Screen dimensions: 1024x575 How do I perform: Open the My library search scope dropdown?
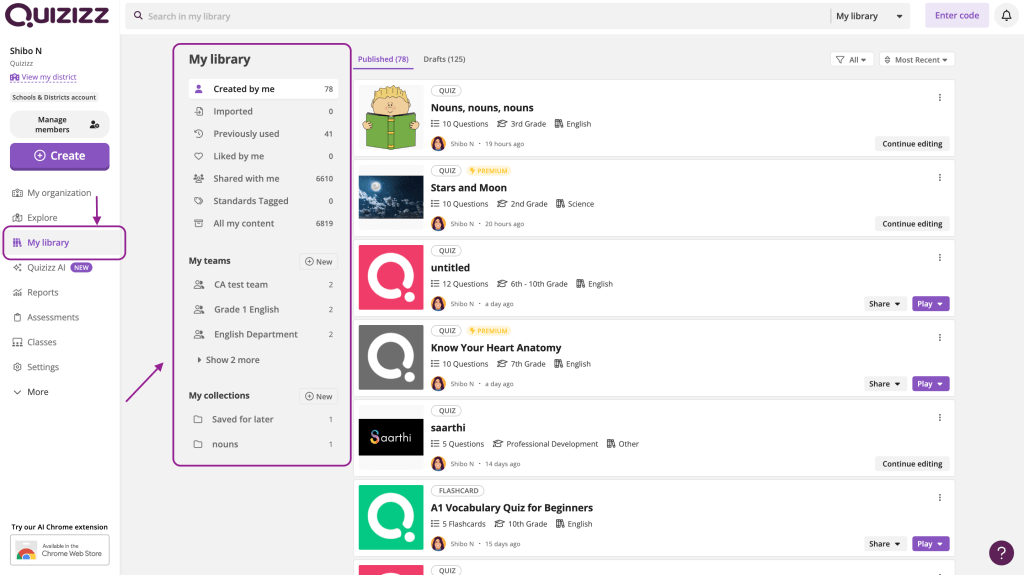coord(870,16)
